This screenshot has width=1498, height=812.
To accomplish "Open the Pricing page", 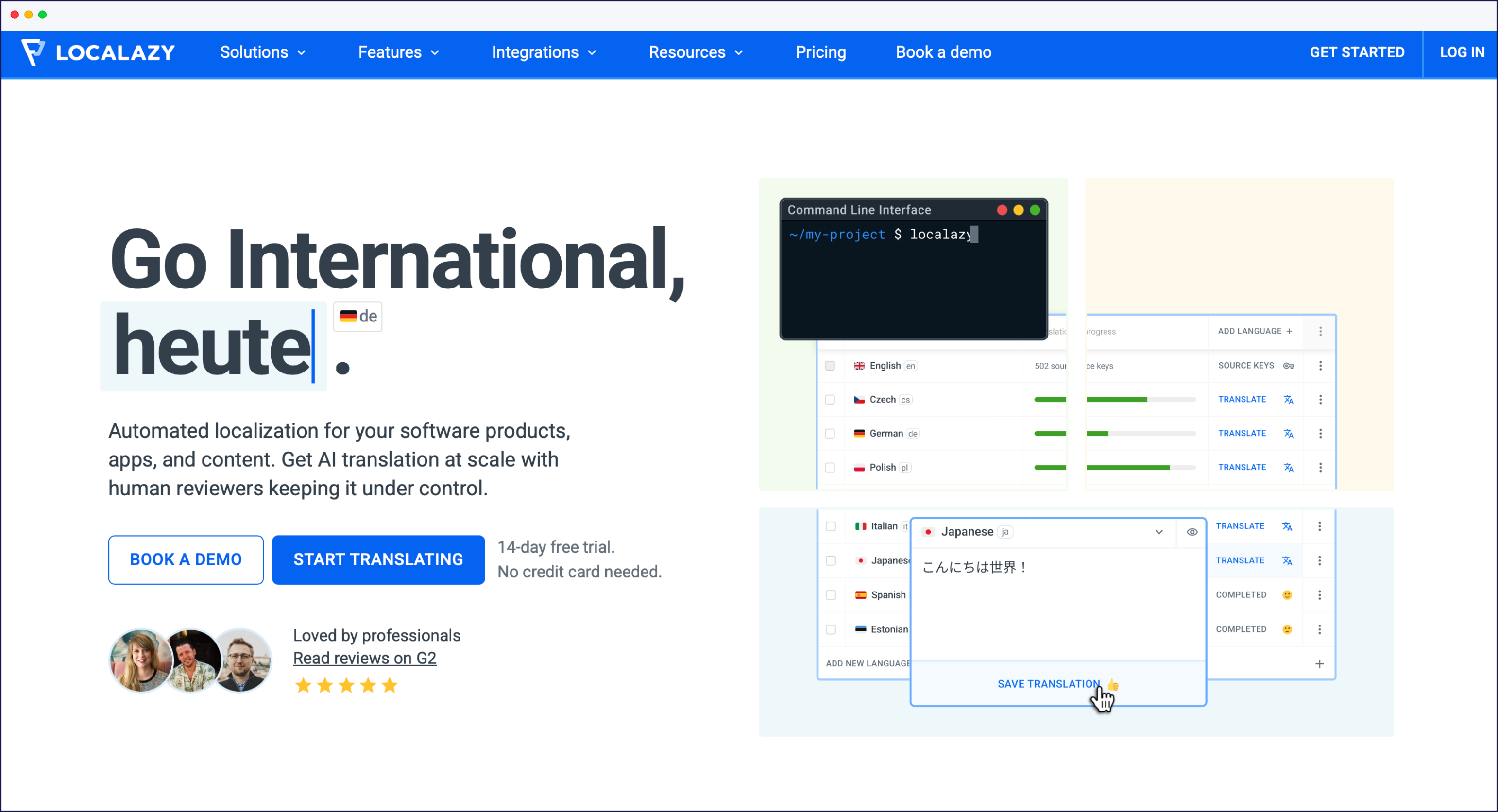I will (820, 52).
